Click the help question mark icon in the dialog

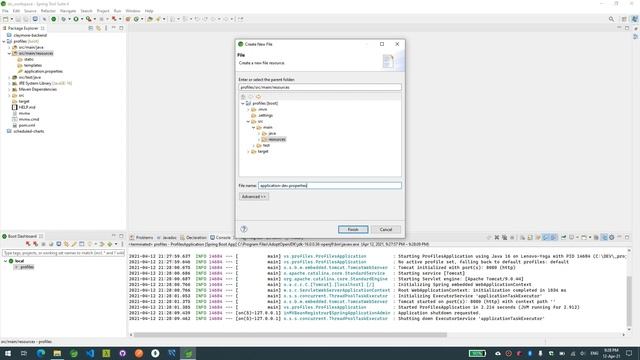(244, 229)
